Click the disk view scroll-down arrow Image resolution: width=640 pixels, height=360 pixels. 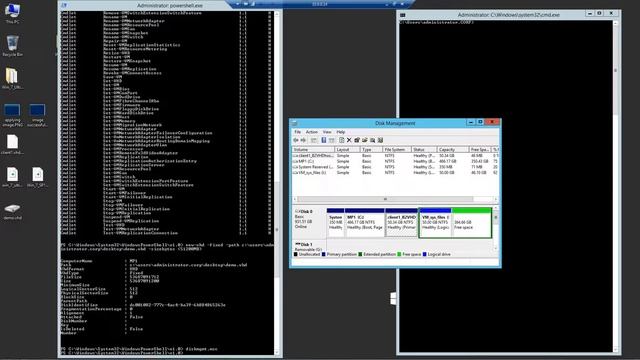coord(496,248)
